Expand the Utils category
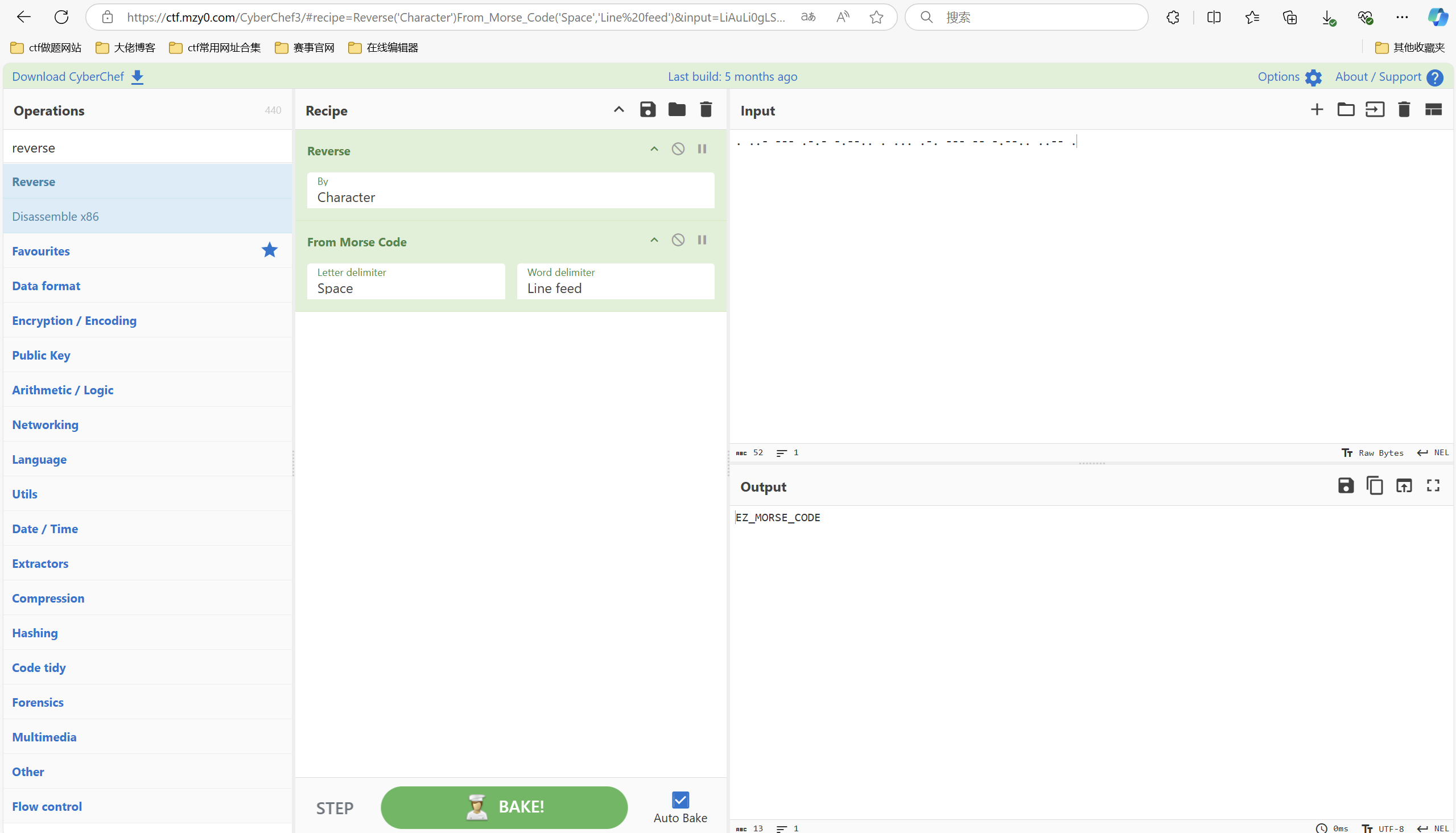 coord(147,494)
